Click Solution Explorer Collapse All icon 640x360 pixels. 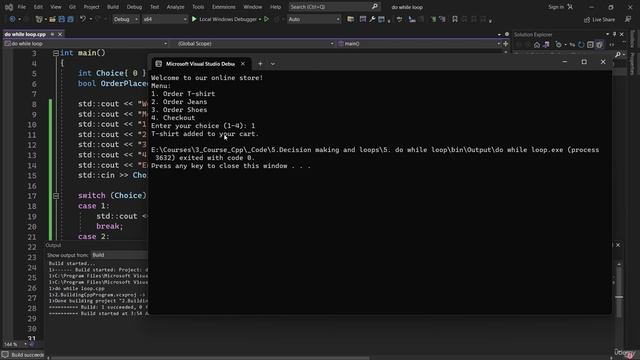[590, 44]
